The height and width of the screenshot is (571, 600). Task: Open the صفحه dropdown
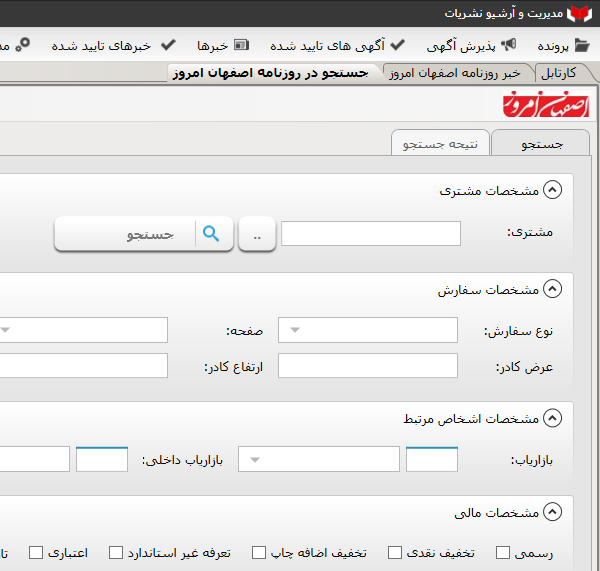pos(83,330)
